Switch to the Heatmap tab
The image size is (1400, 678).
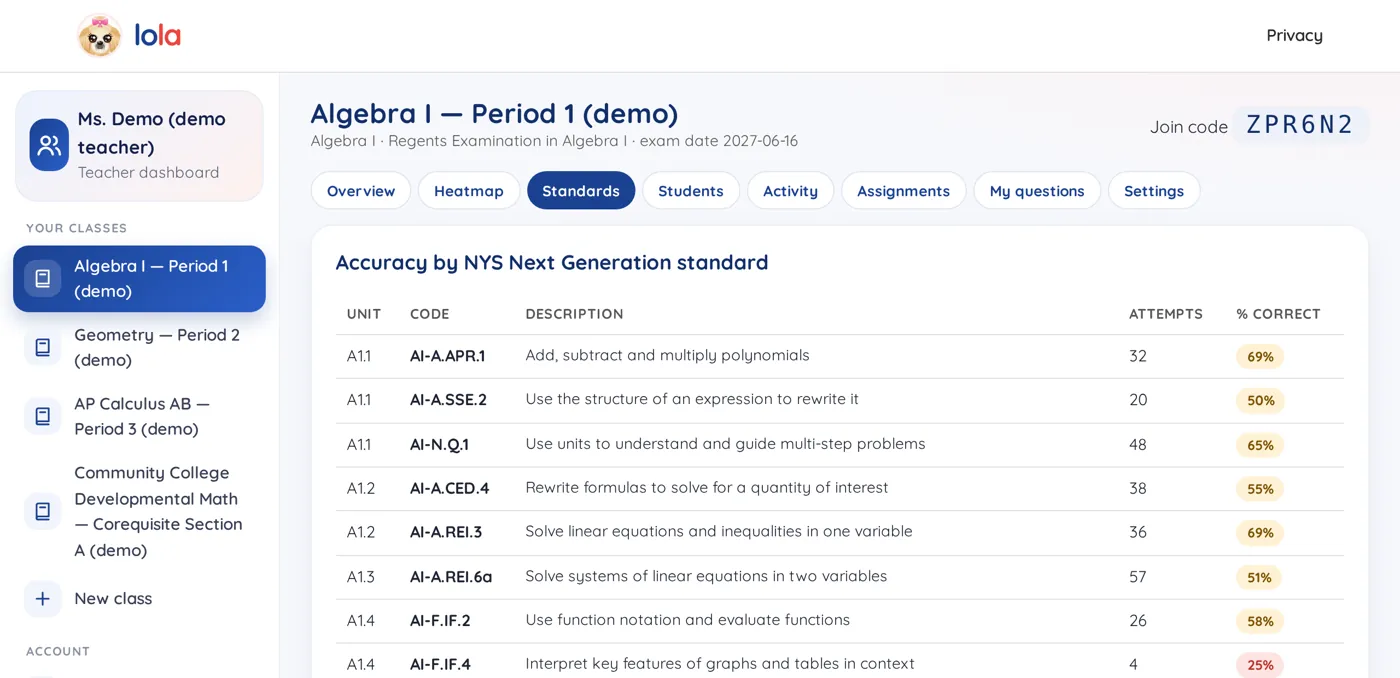469,191
